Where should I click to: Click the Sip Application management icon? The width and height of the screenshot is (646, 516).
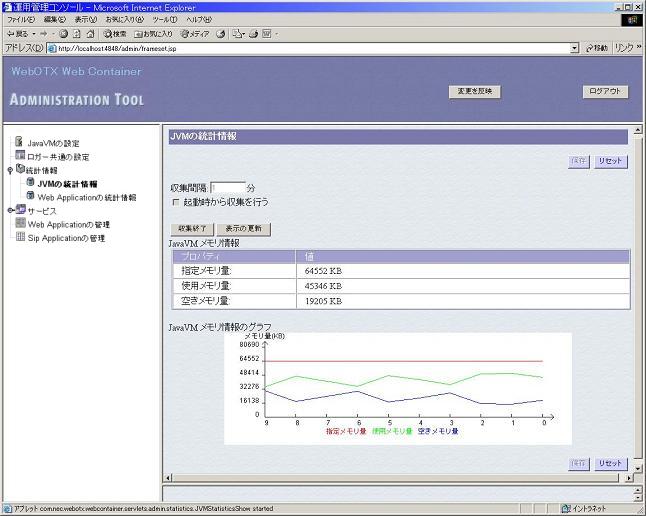[19, 238]
